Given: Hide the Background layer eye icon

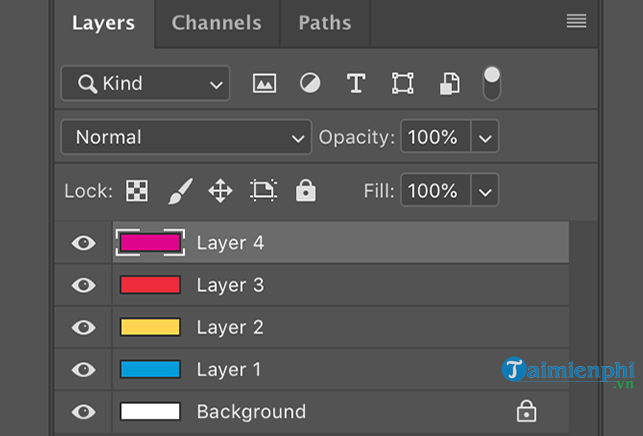Looking at the screenshot, I should click(84, 412).
